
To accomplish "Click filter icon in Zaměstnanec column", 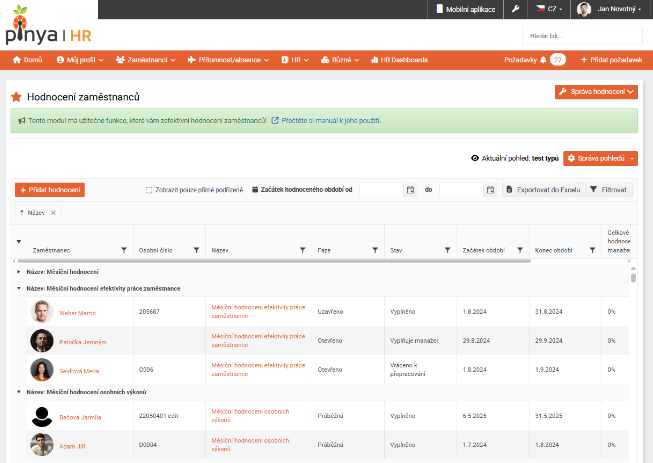I will pos(124,250).
